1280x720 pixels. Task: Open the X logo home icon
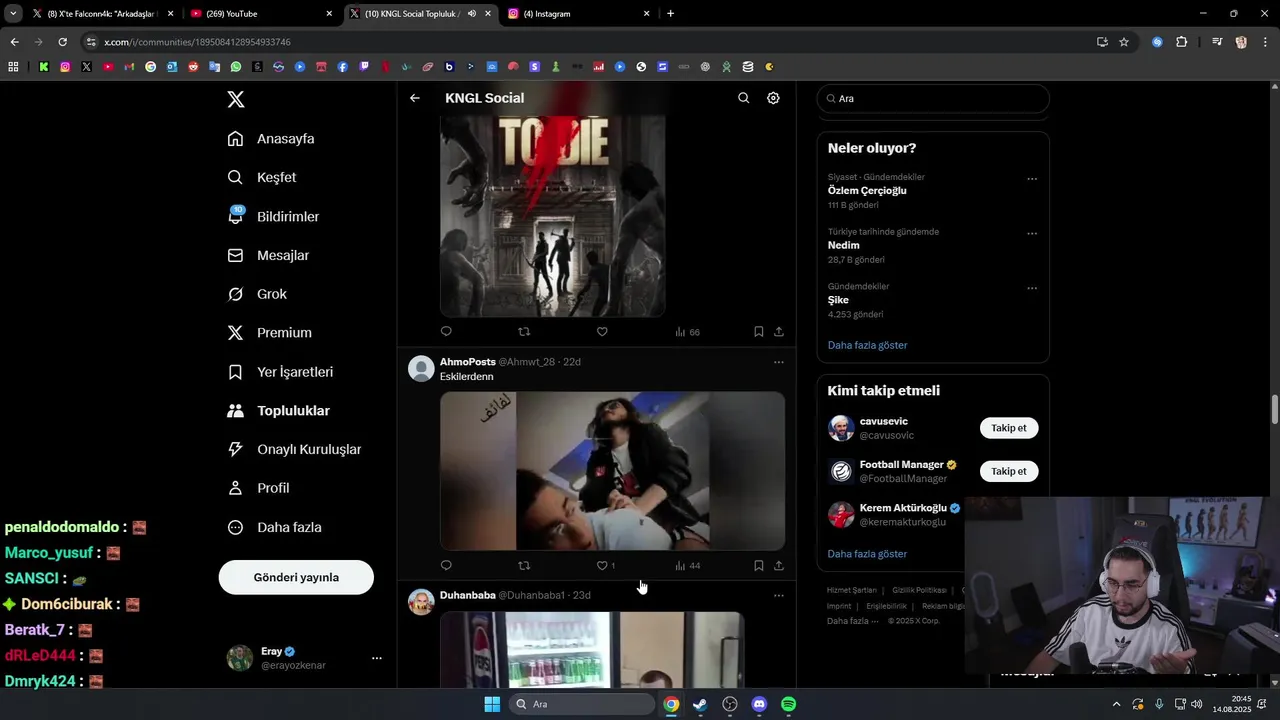point(236,99)
